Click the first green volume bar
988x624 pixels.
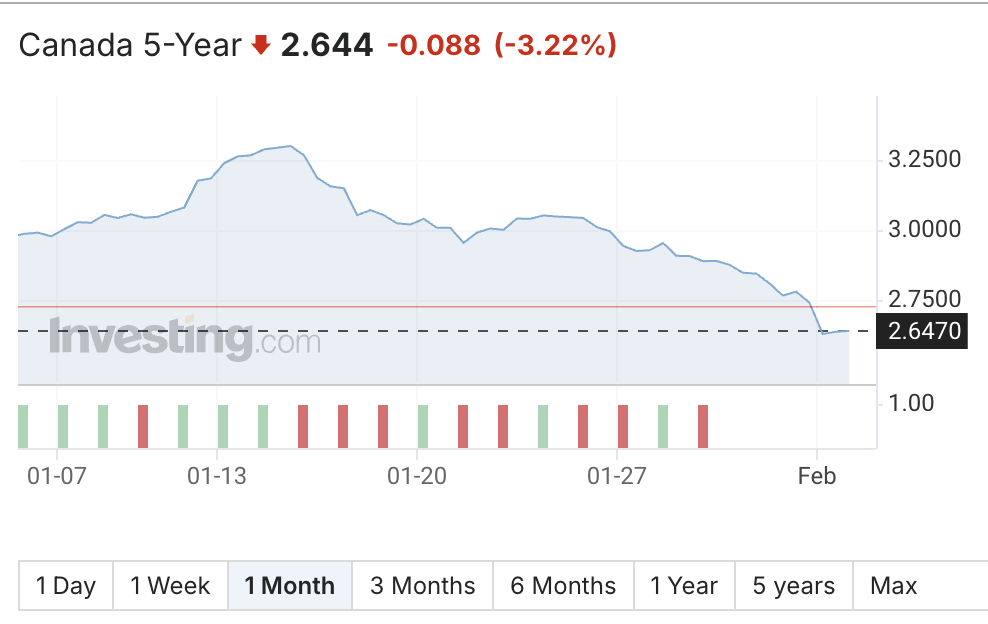click(23, 426)
